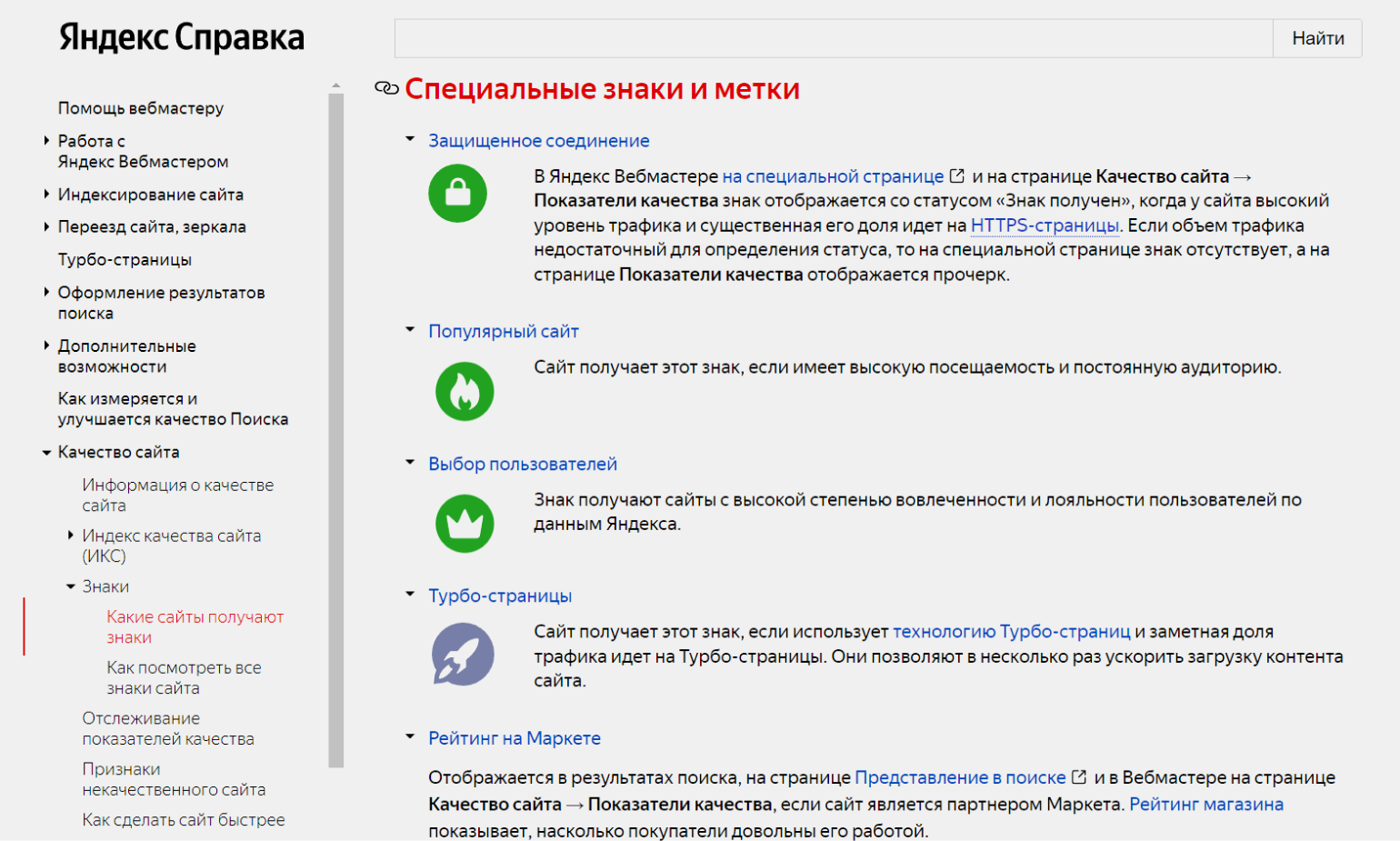Click the help search input field
Image resolution: width=1400 pixels, height=841 pixels.
[x=833, y=38]
